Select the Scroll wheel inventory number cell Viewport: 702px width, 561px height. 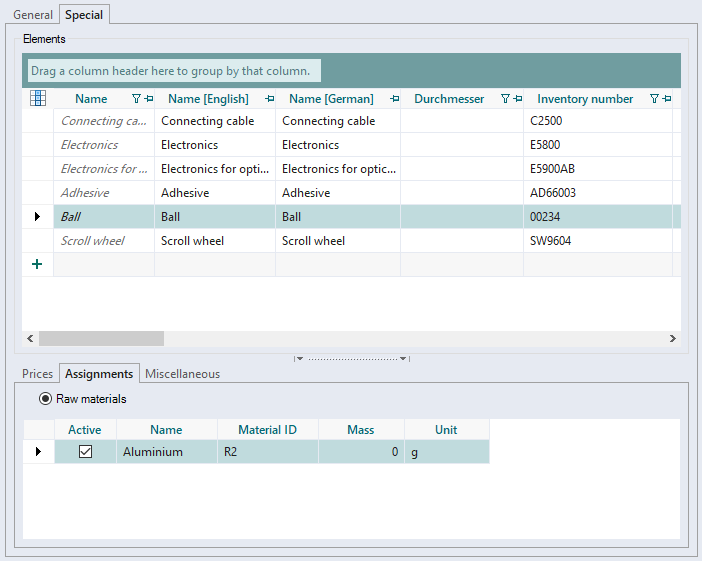pos(597,241)
